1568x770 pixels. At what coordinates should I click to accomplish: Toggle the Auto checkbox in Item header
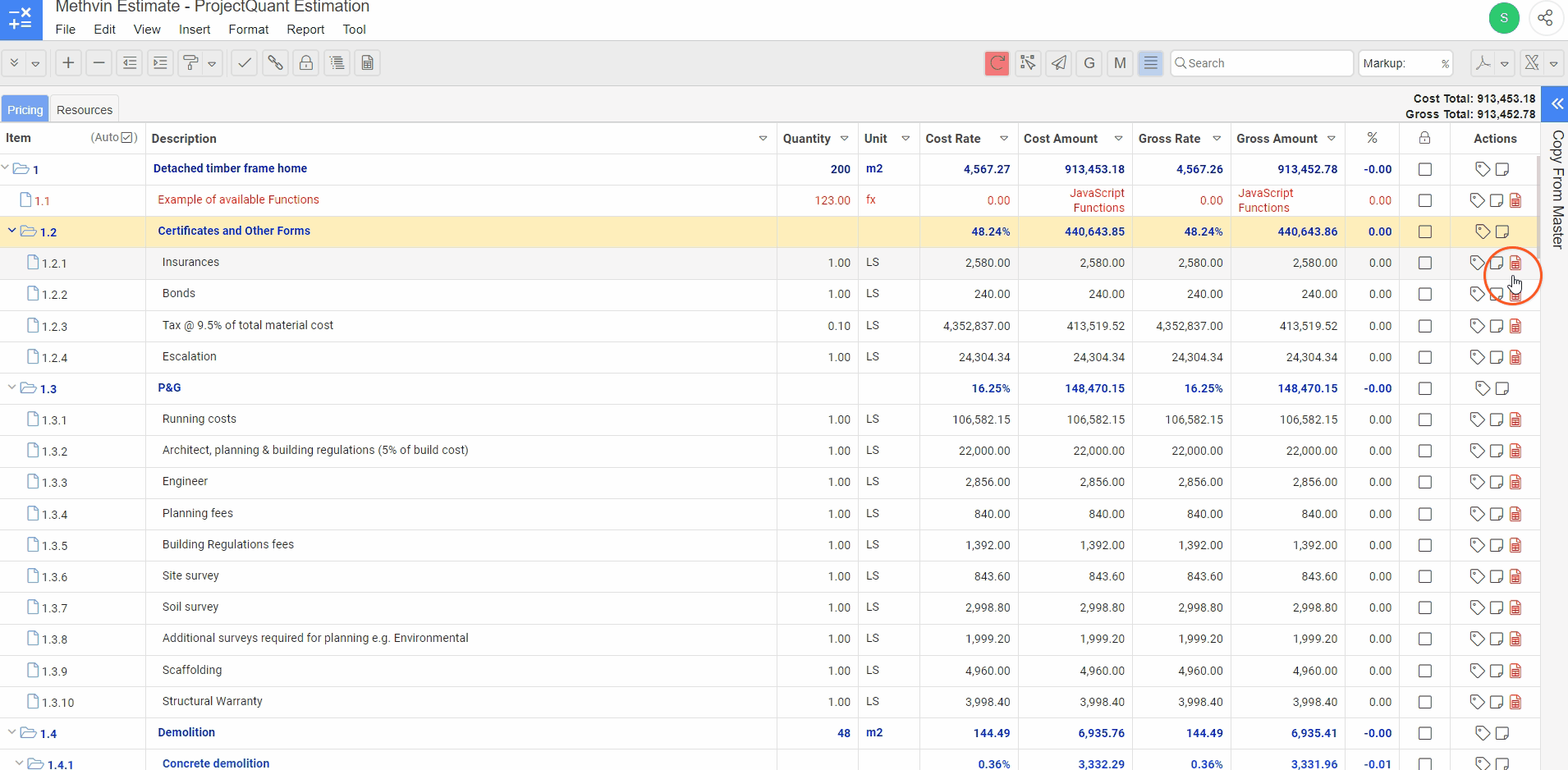tap(128, 138)
